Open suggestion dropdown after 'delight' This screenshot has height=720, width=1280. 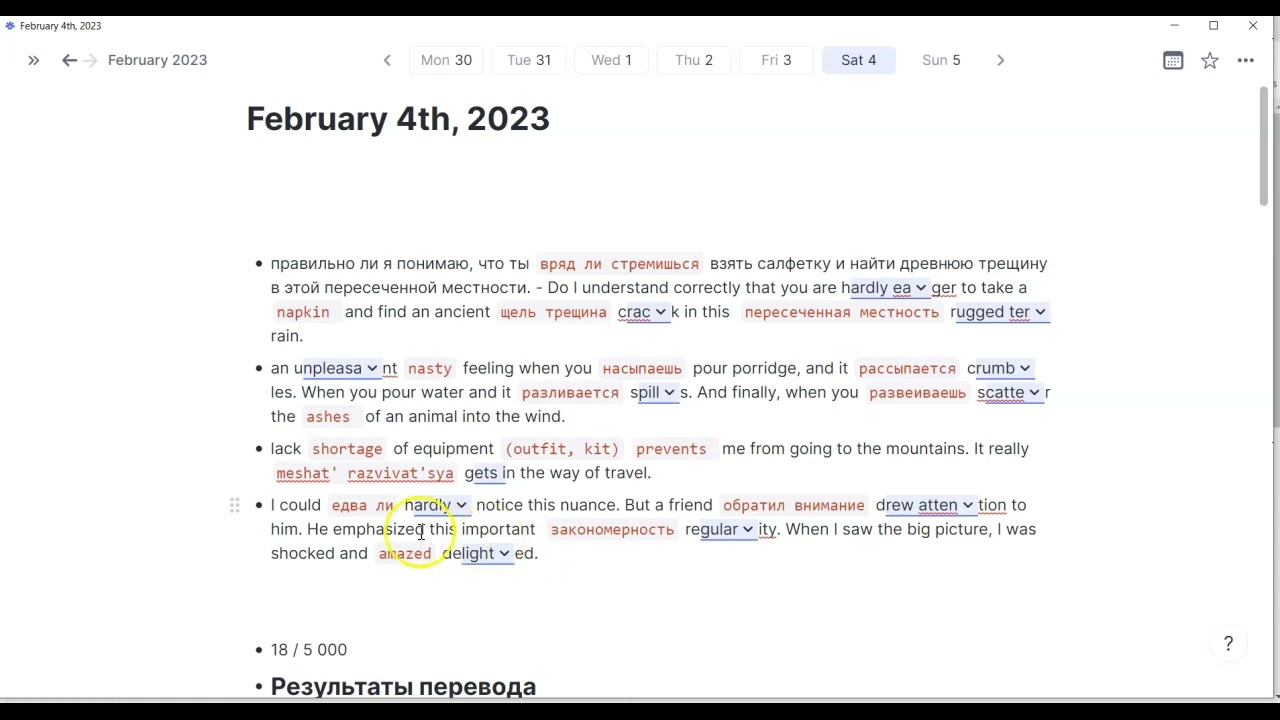click(x=504, y=553)
